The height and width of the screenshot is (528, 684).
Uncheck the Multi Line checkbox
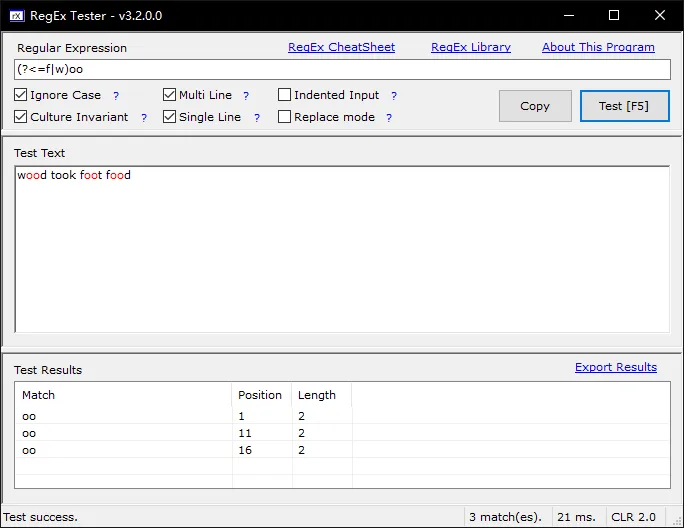tap(169, 95)
